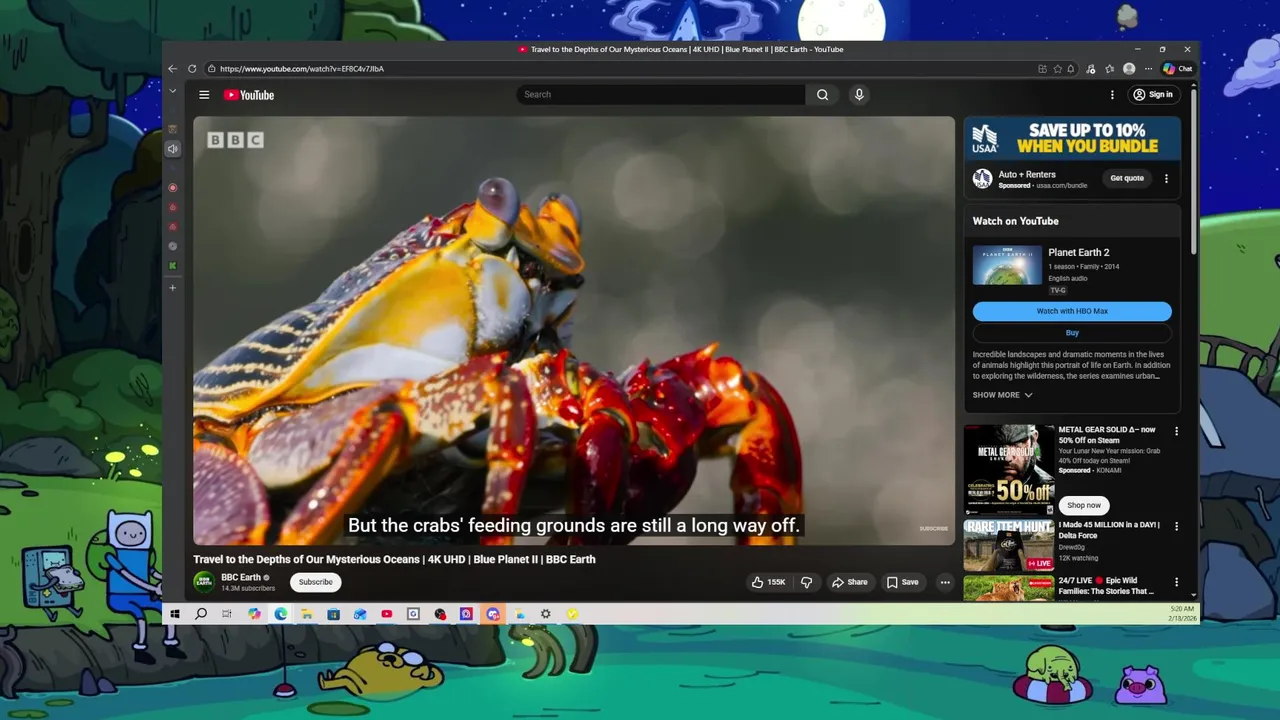Open the YouTube hamburger guide menu
The height and width of the screenshot is (720, 1280).
[x=204, y=95]
